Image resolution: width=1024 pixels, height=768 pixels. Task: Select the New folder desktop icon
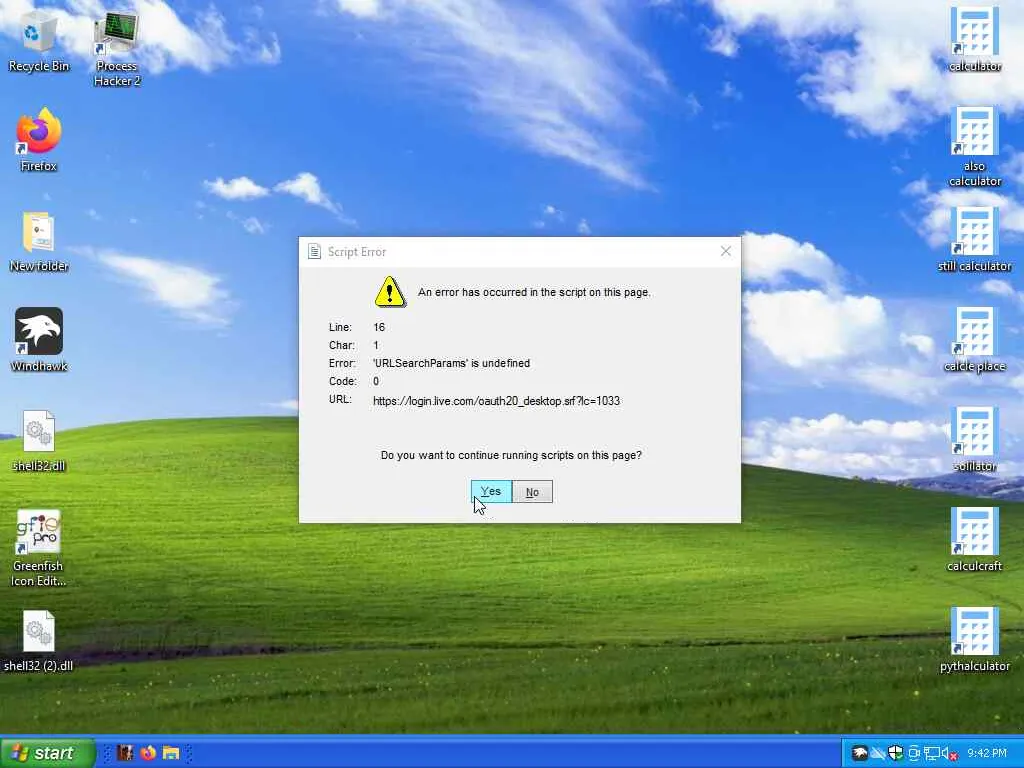coord(39,240)
